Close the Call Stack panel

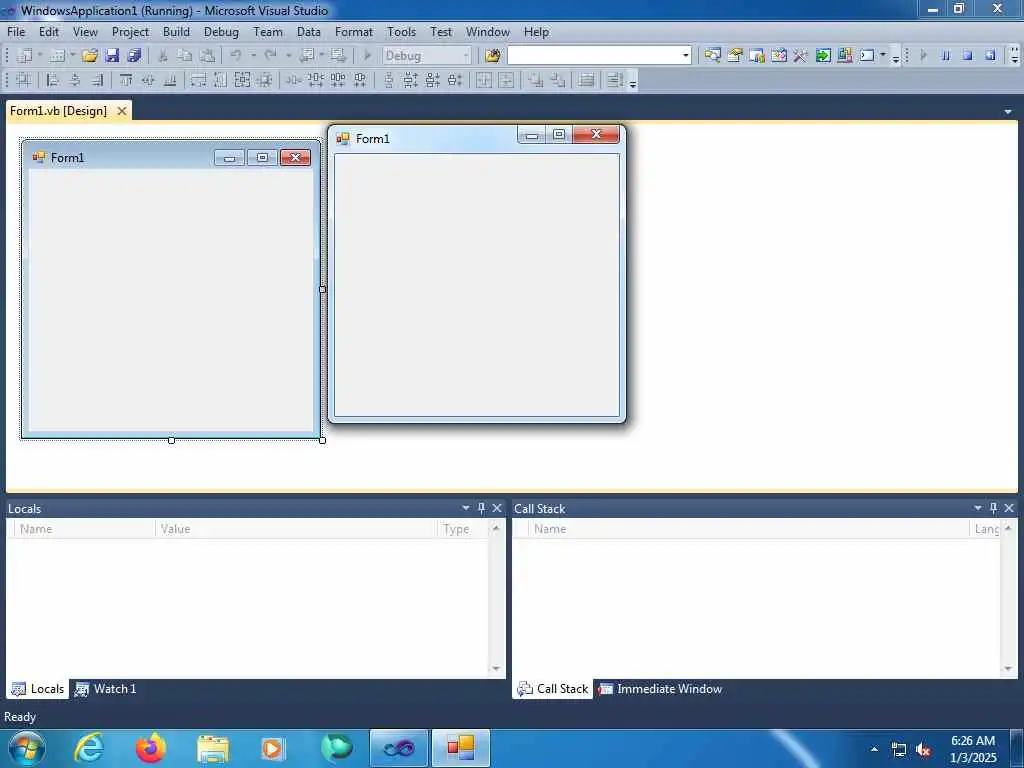tap(1009, 508)
